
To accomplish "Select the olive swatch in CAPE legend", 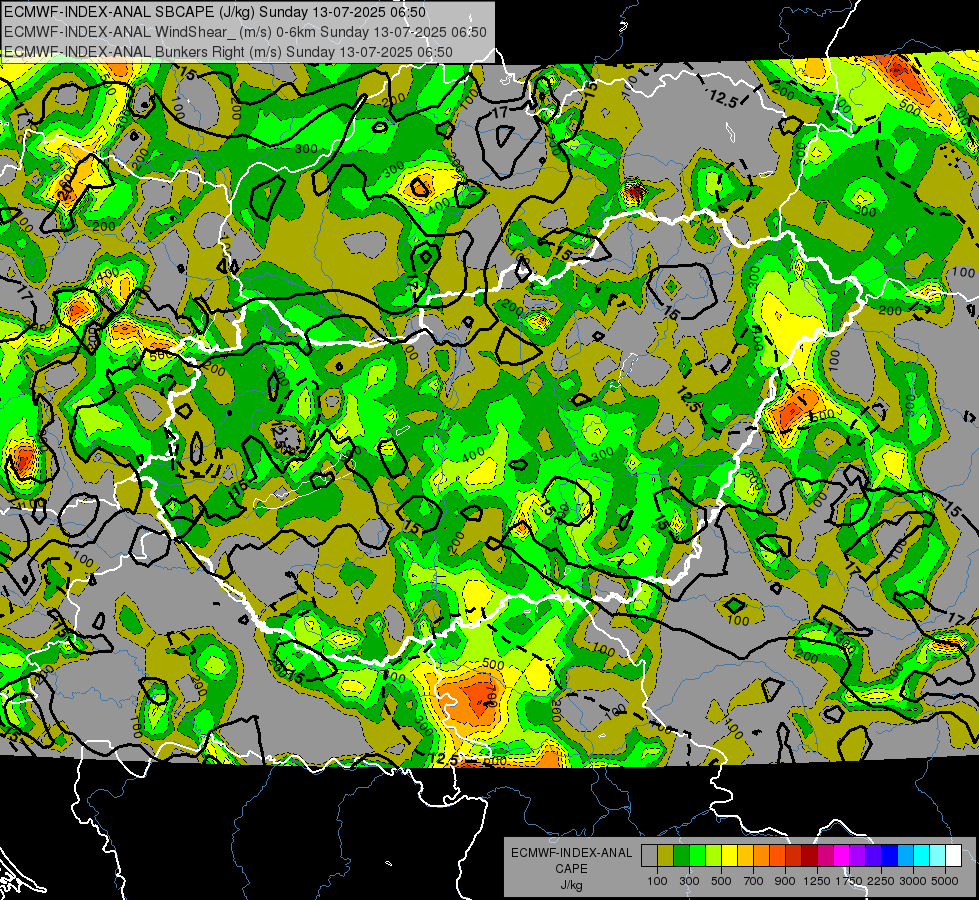I will tap(666, 855).
